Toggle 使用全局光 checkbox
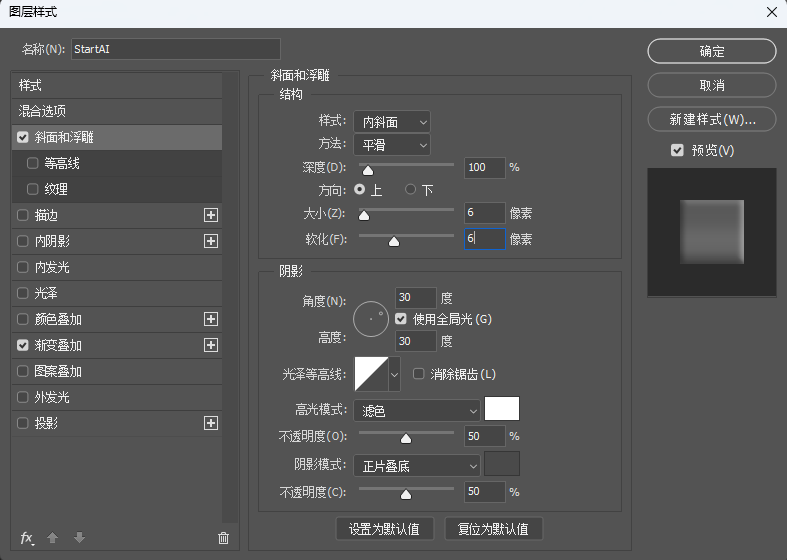Screen dimensions: 787x560 (x=401, y=319)
